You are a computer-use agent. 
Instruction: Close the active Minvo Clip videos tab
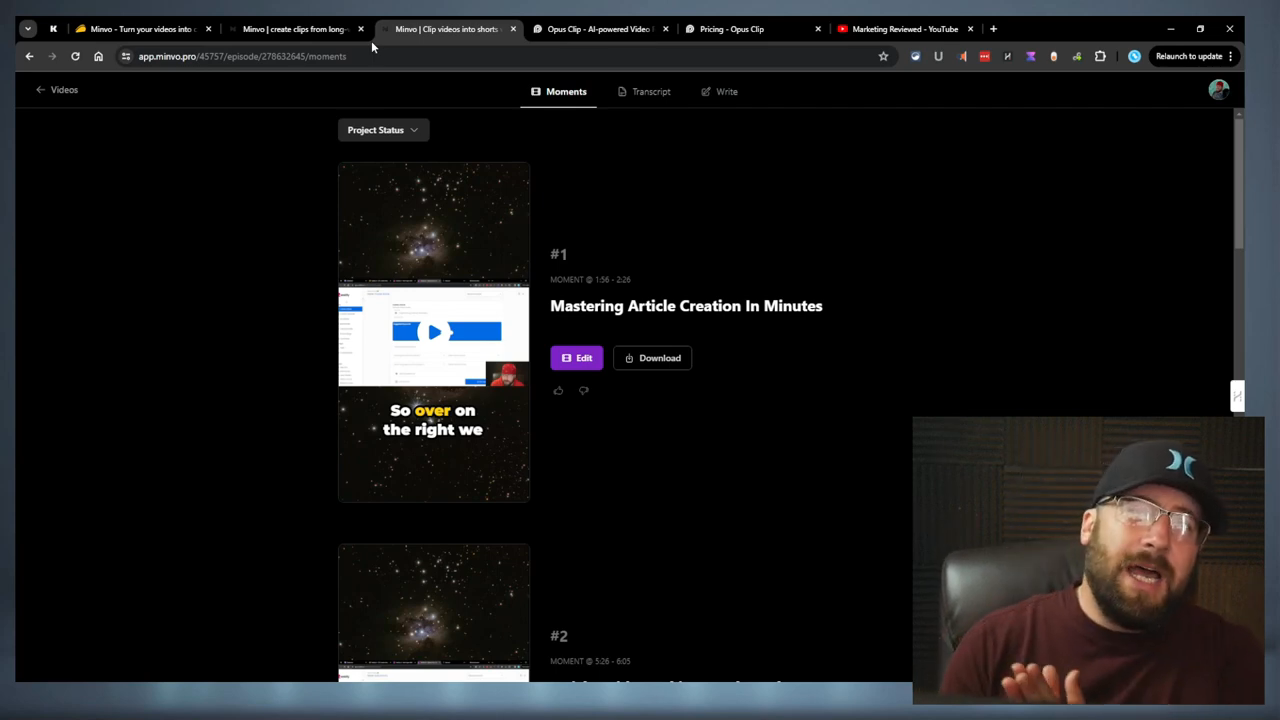click(513, 29)
